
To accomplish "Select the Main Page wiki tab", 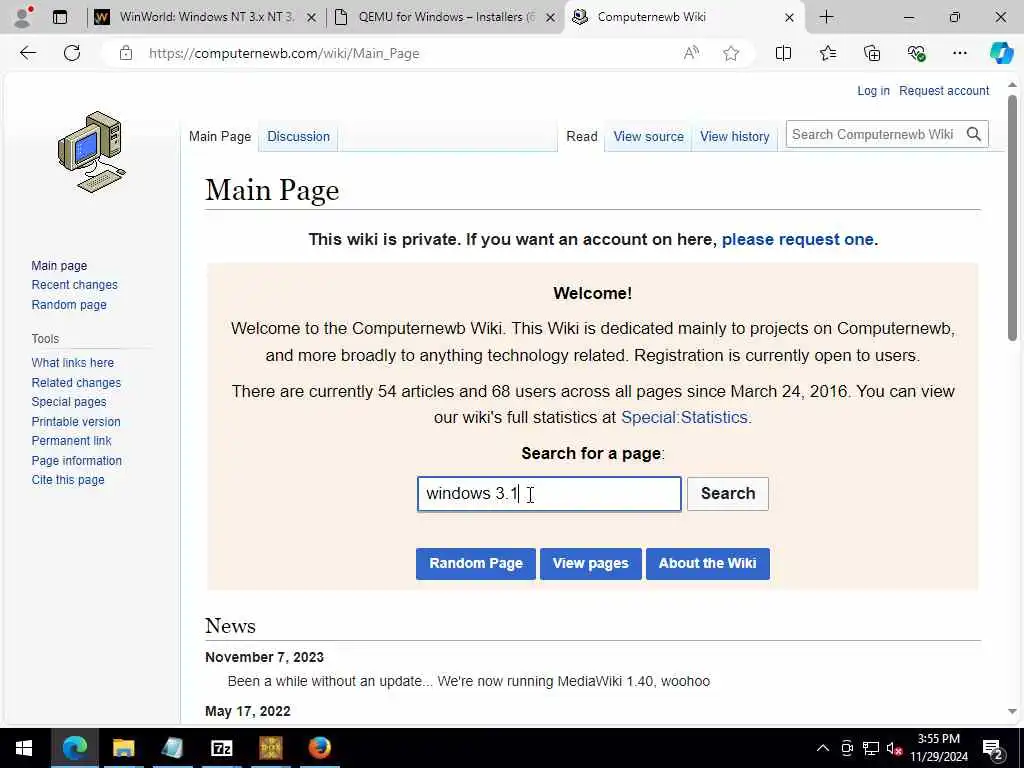I will pos(220,136).
